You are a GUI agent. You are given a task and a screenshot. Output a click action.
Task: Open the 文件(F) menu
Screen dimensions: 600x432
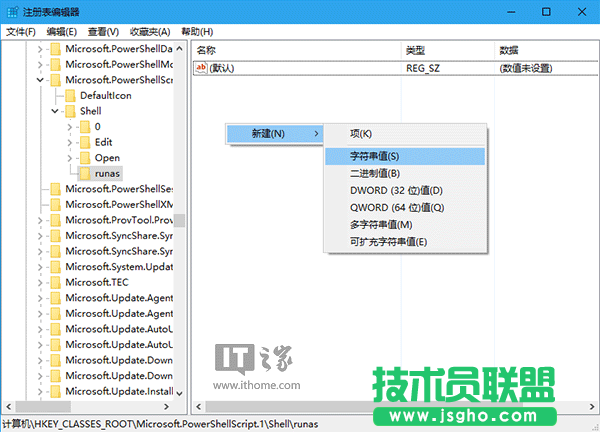(x=21, y=32)
